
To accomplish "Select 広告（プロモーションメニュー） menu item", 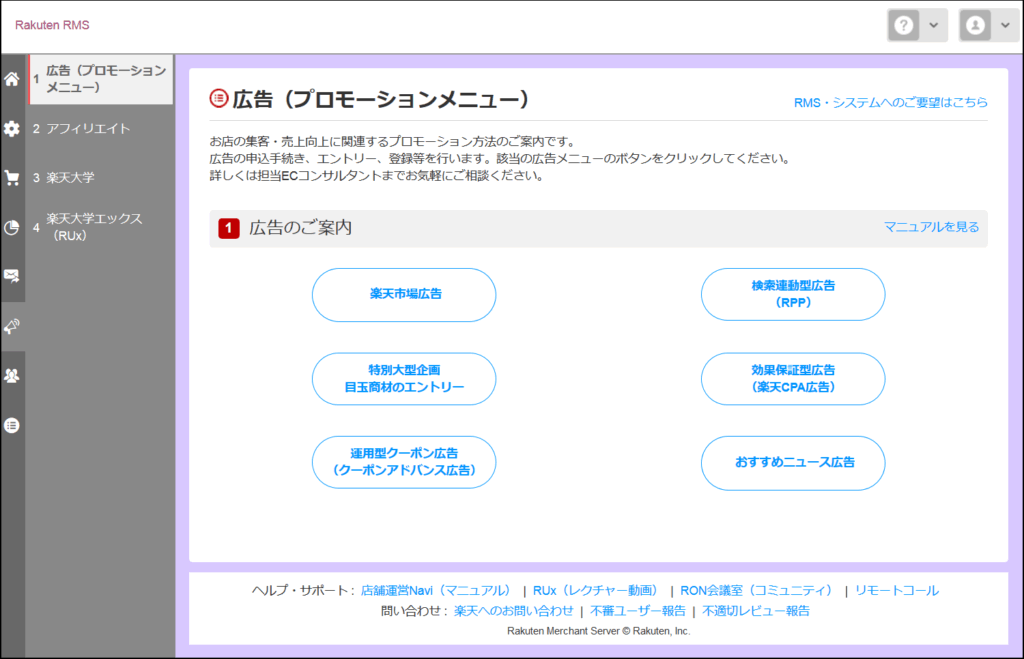I will click(101, 79).
